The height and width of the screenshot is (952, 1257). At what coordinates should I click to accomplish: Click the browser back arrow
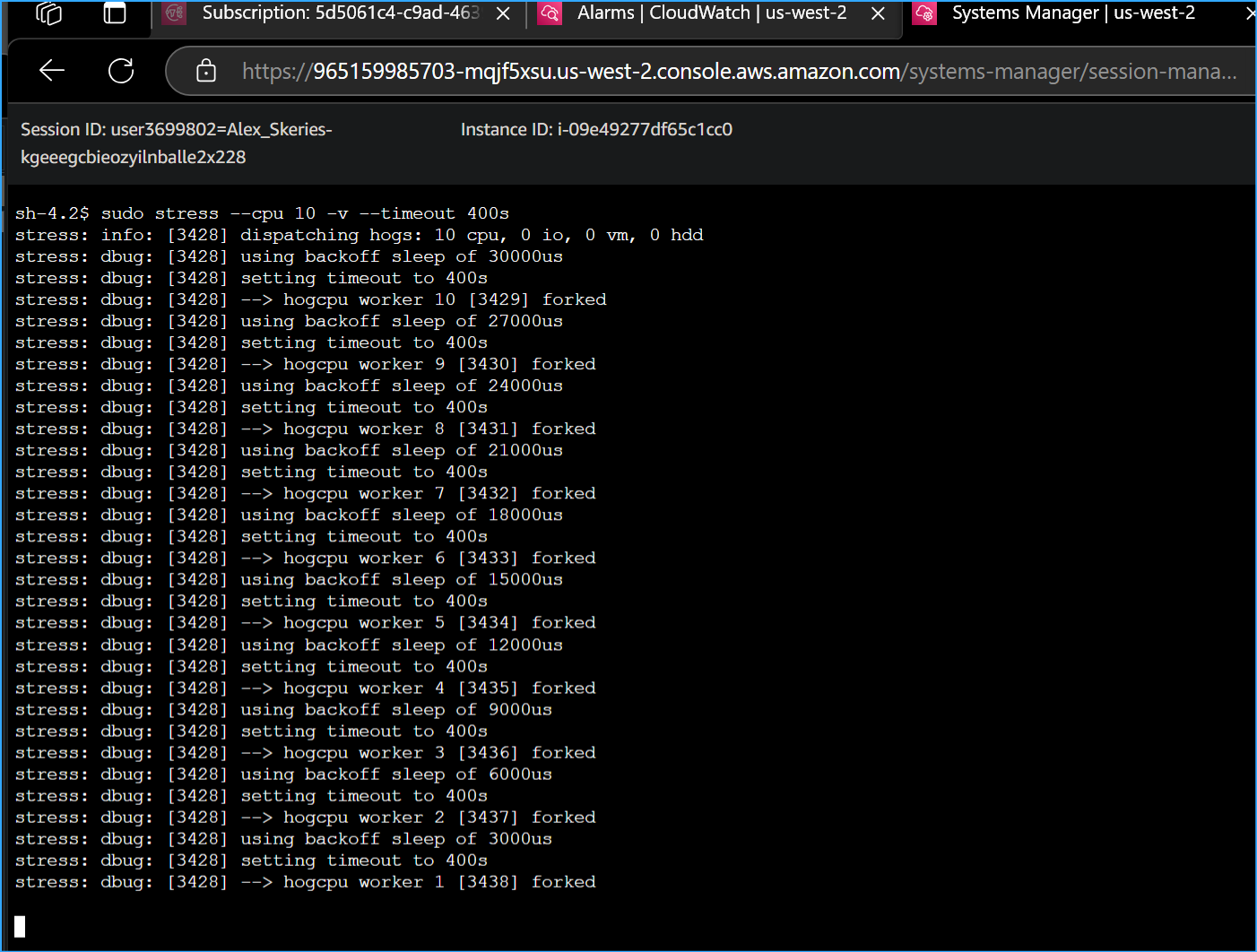[51, 70]
